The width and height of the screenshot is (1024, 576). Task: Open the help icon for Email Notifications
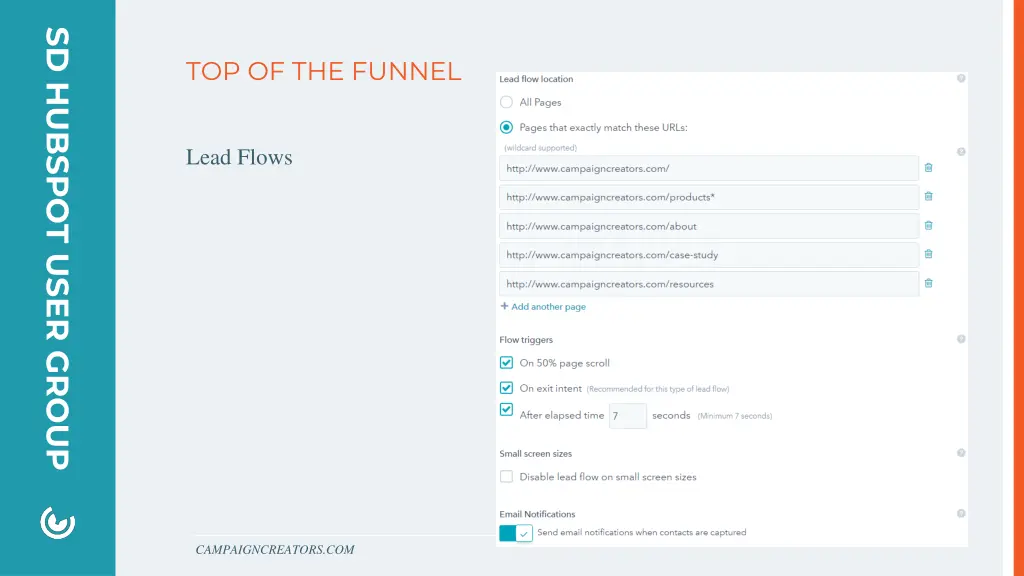click(x=961, y=513)
